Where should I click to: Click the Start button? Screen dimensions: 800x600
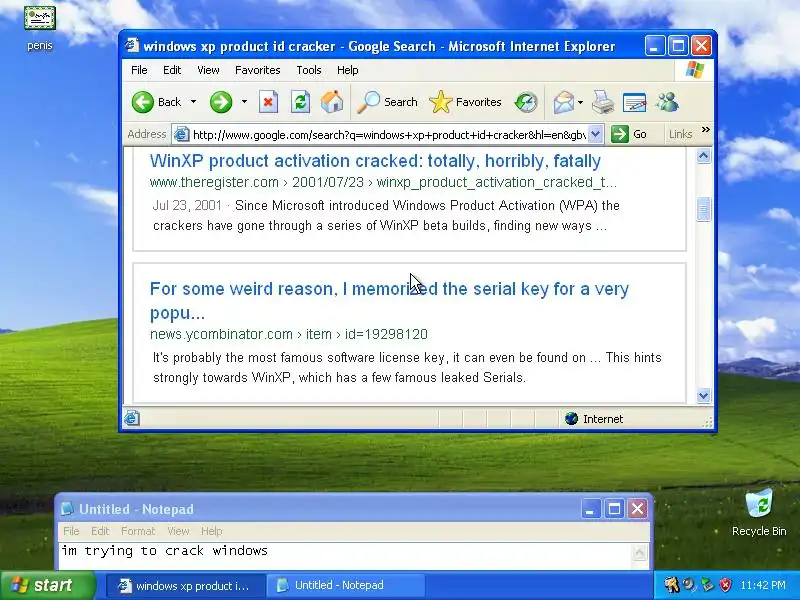(x=47, y=585)
